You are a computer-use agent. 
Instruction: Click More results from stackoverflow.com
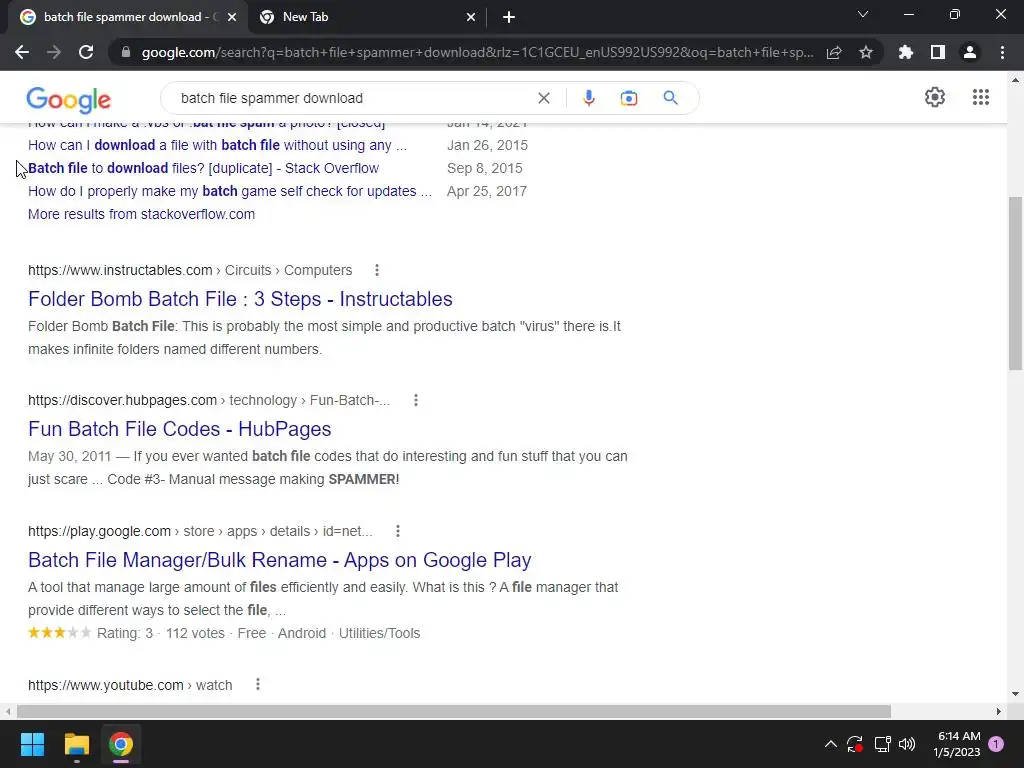(x=142, y=214)
